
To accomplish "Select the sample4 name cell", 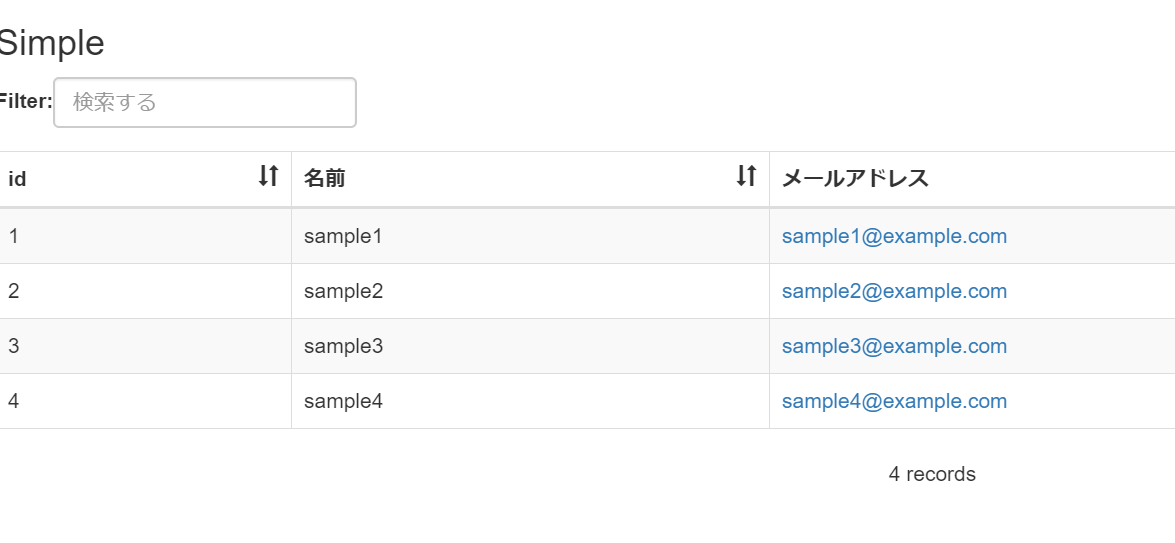I will [343, 401].
